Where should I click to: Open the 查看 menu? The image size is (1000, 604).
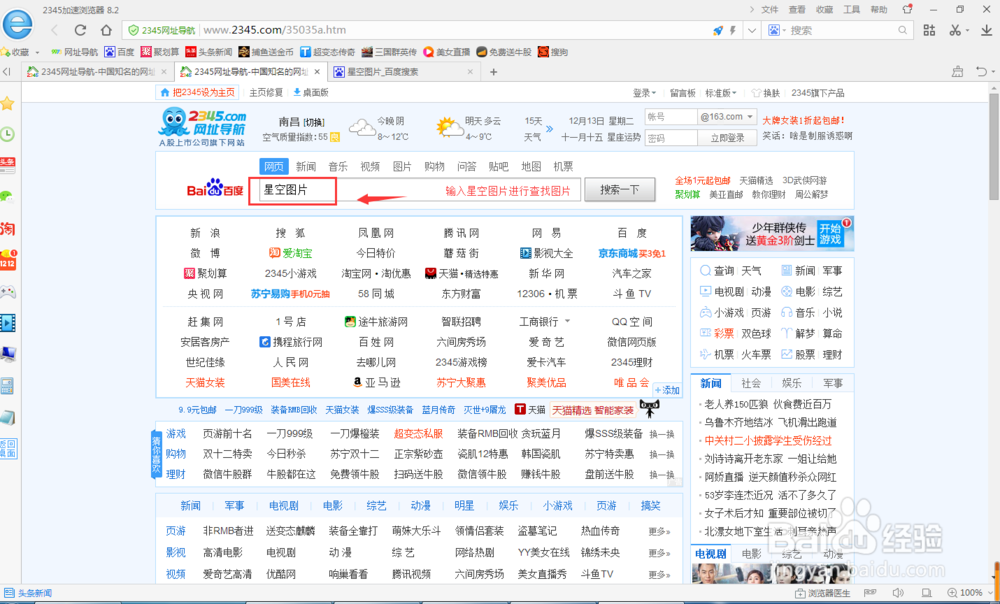797,9
